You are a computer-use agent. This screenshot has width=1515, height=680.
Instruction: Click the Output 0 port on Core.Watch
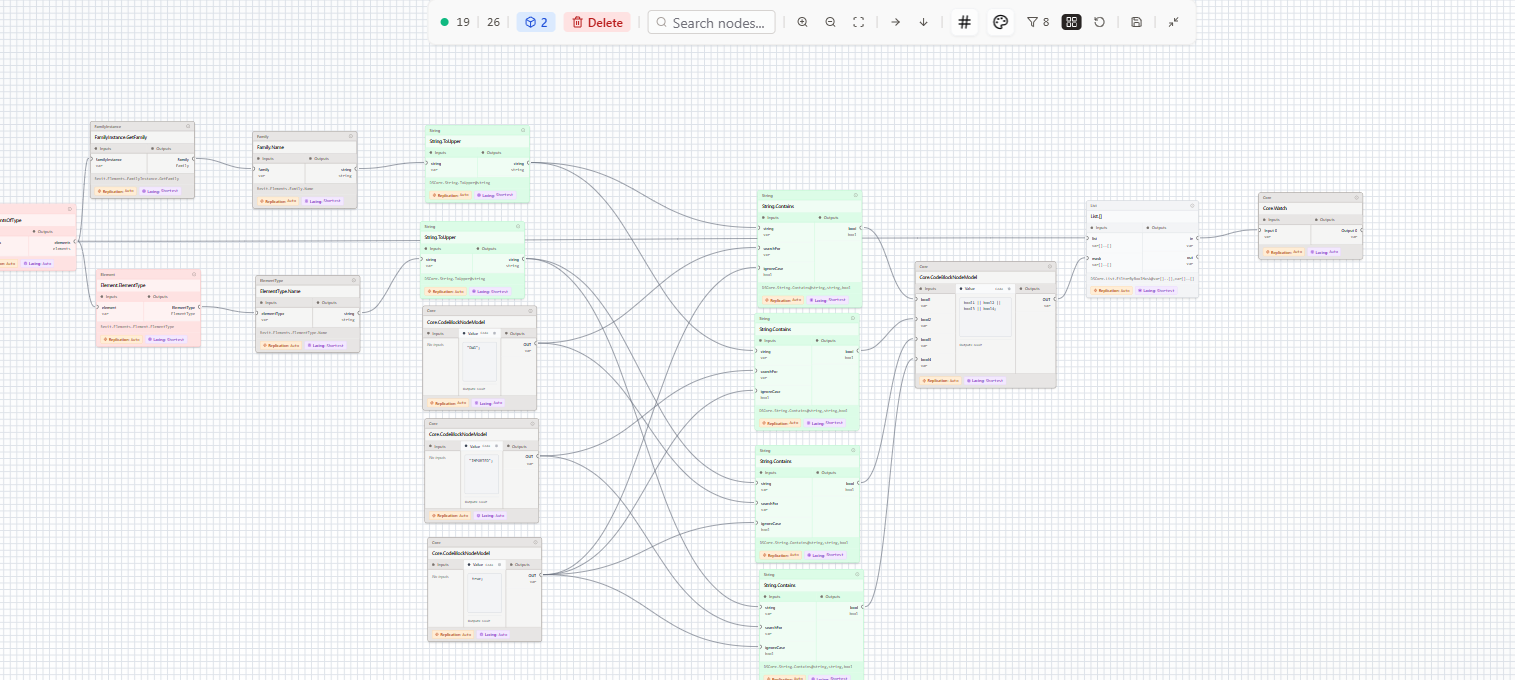pos(1362,230)
